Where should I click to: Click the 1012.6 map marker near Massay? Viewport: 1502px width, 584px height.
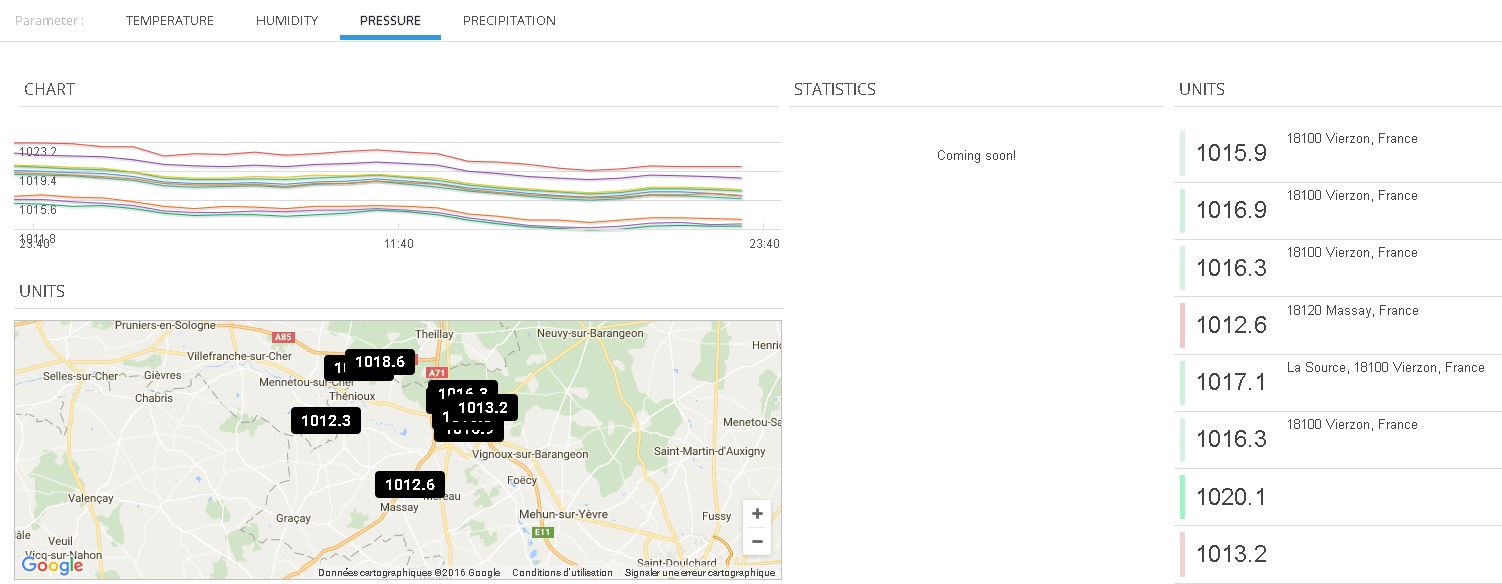click(409, 485)
